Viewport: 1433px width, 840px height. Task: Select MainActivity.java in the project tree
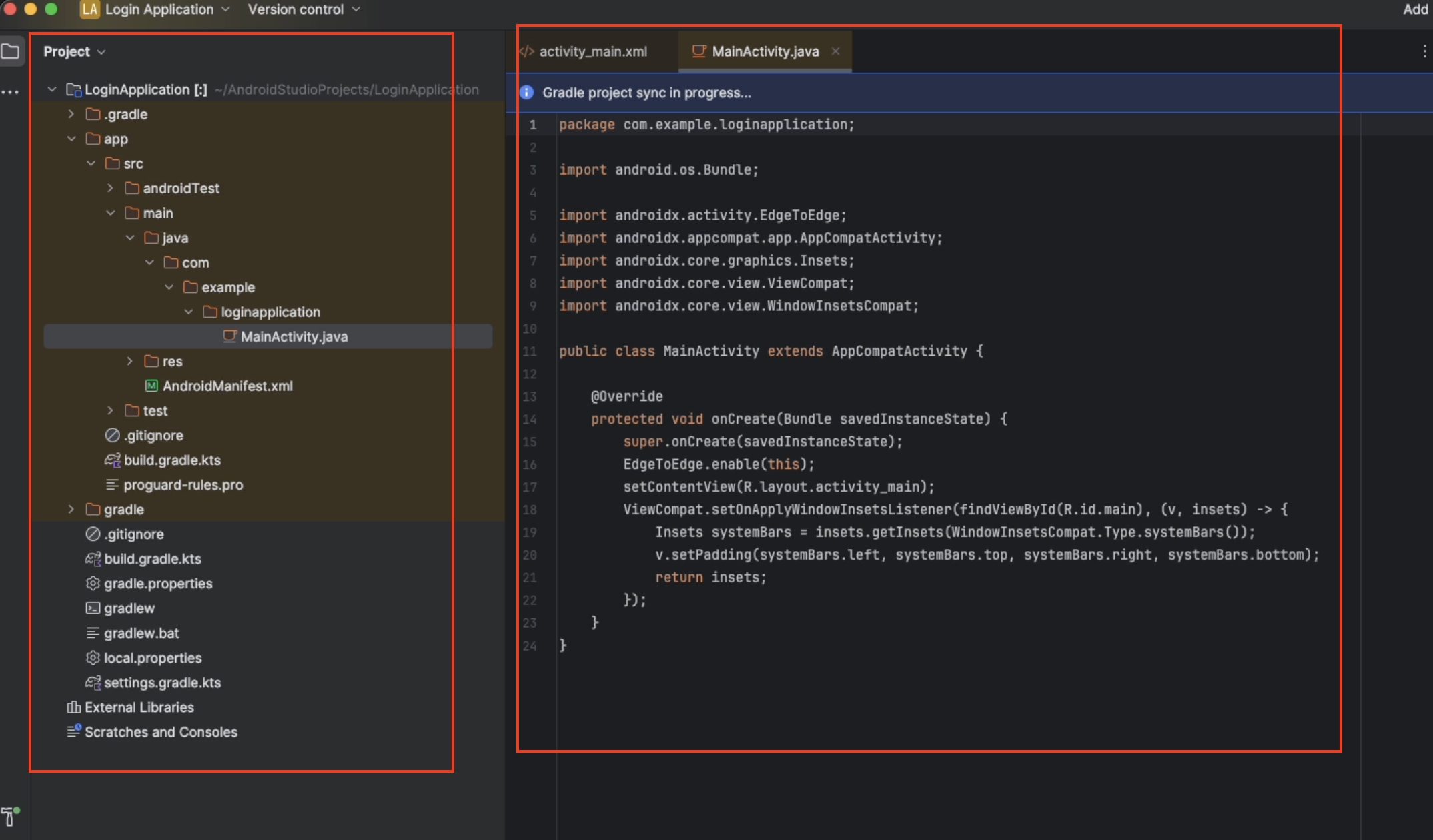tap(268, 336)
